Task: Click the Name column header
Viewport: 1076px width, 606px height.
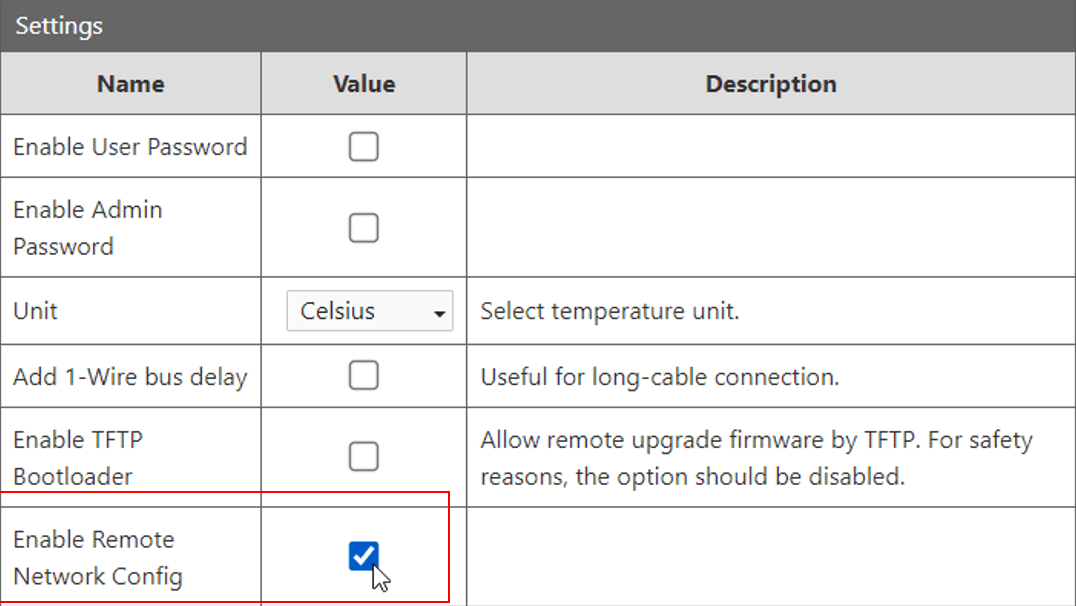Action: tap(131, 84)
